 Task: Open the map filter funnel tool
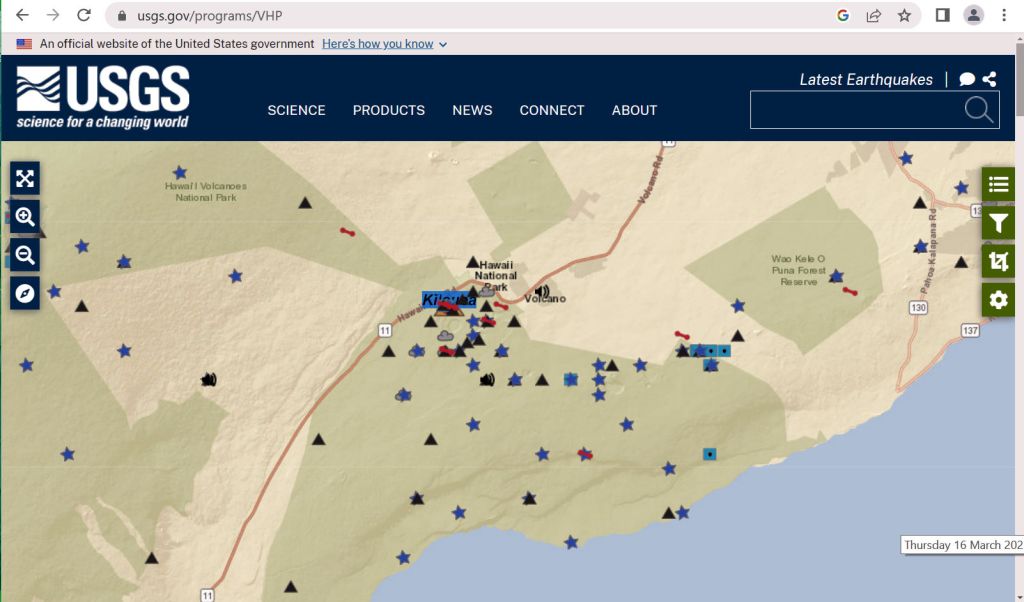pos(998,222)
